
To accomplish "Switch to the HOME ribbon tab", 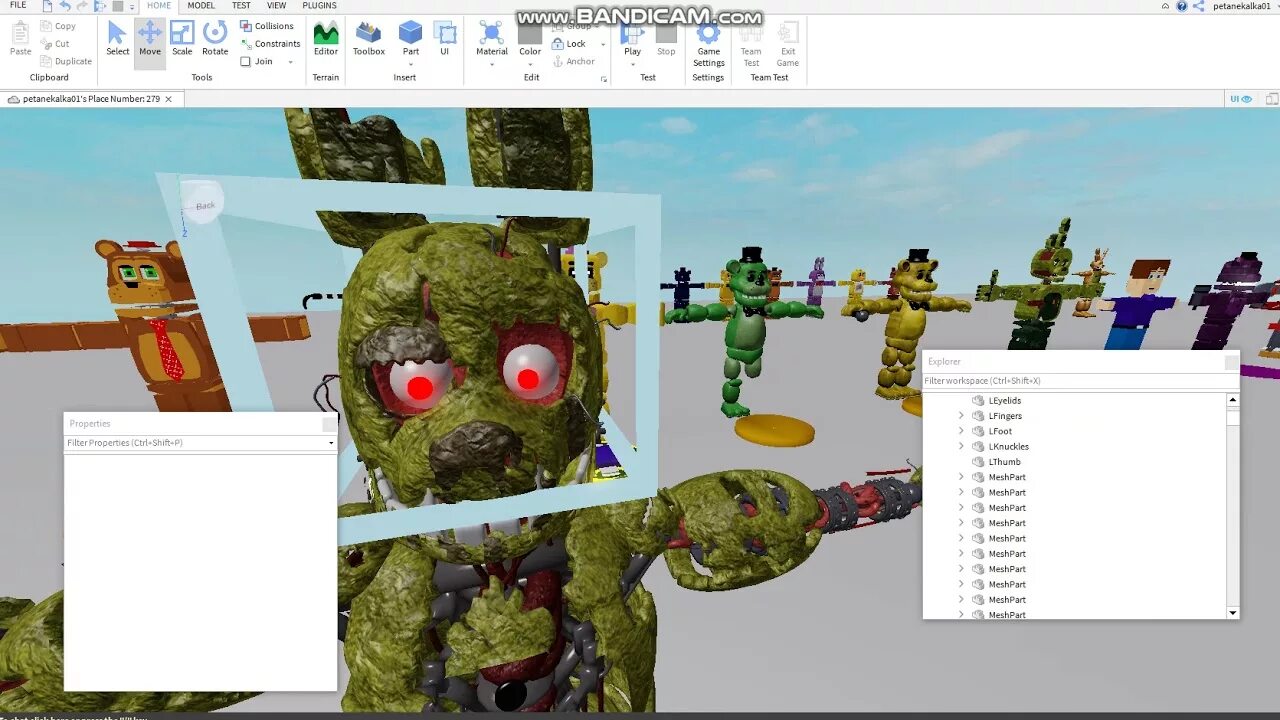I will click(159, 6).
